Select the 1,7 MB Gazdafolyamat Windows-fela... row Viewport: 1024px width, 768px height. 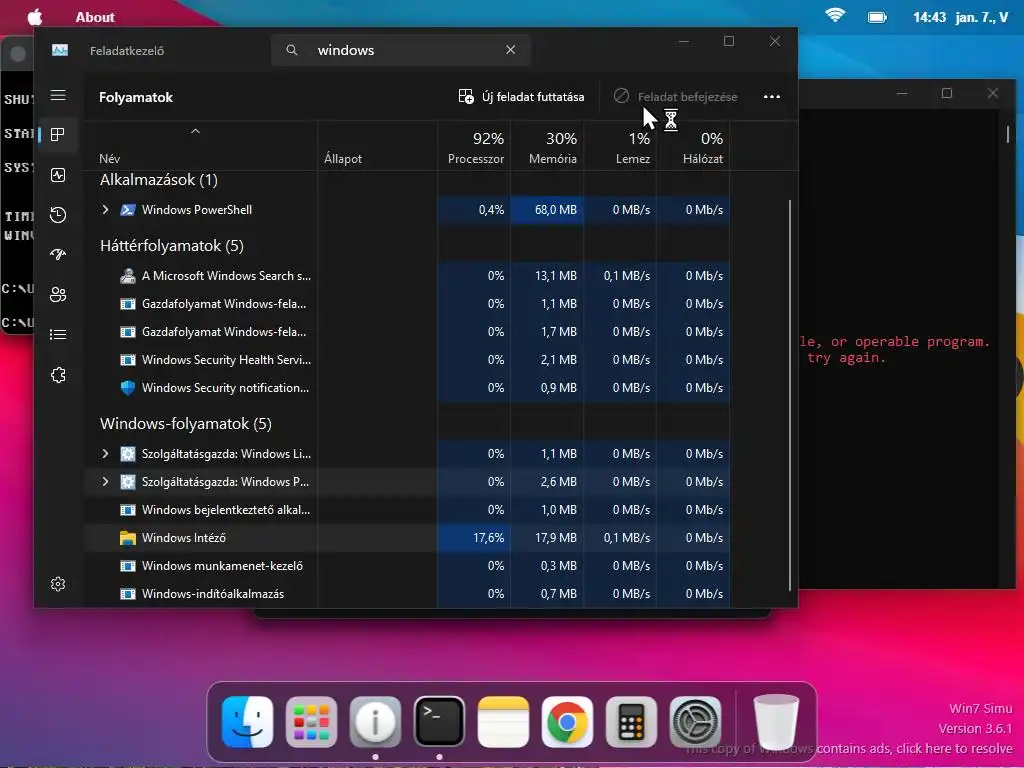click(x=407, y=332)
